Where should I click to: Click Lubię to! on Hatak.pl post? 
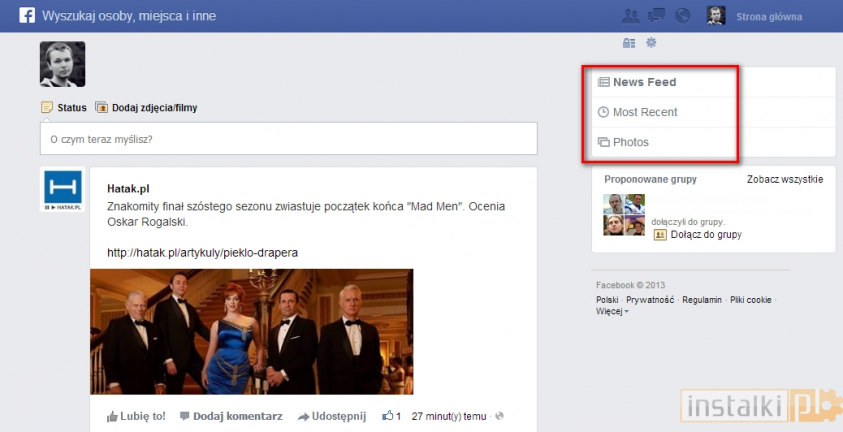pyautogui.click(x=136, y=416)
